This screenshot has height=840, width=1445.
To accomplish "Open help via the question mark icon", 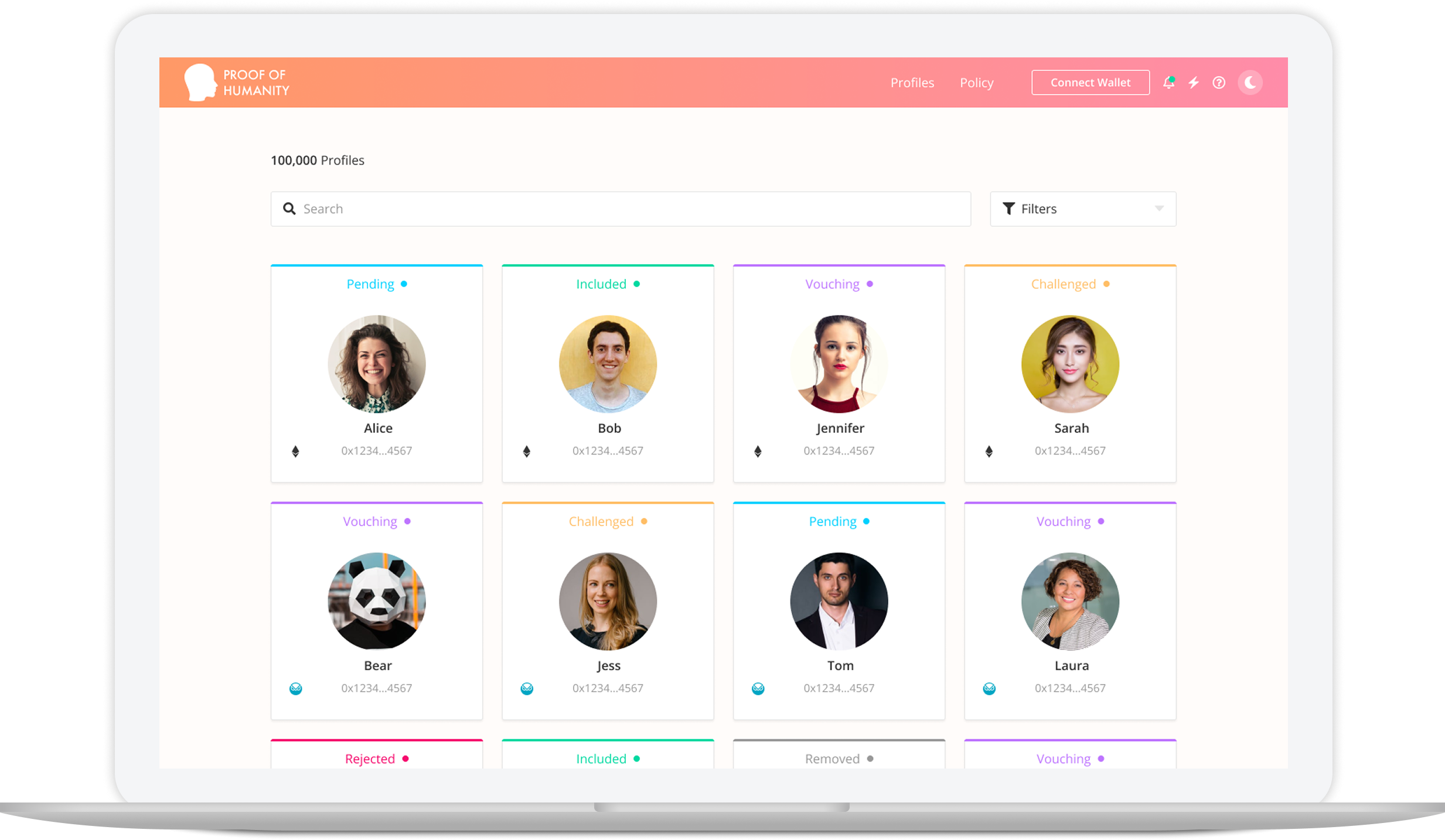I will click(1219, 83).
